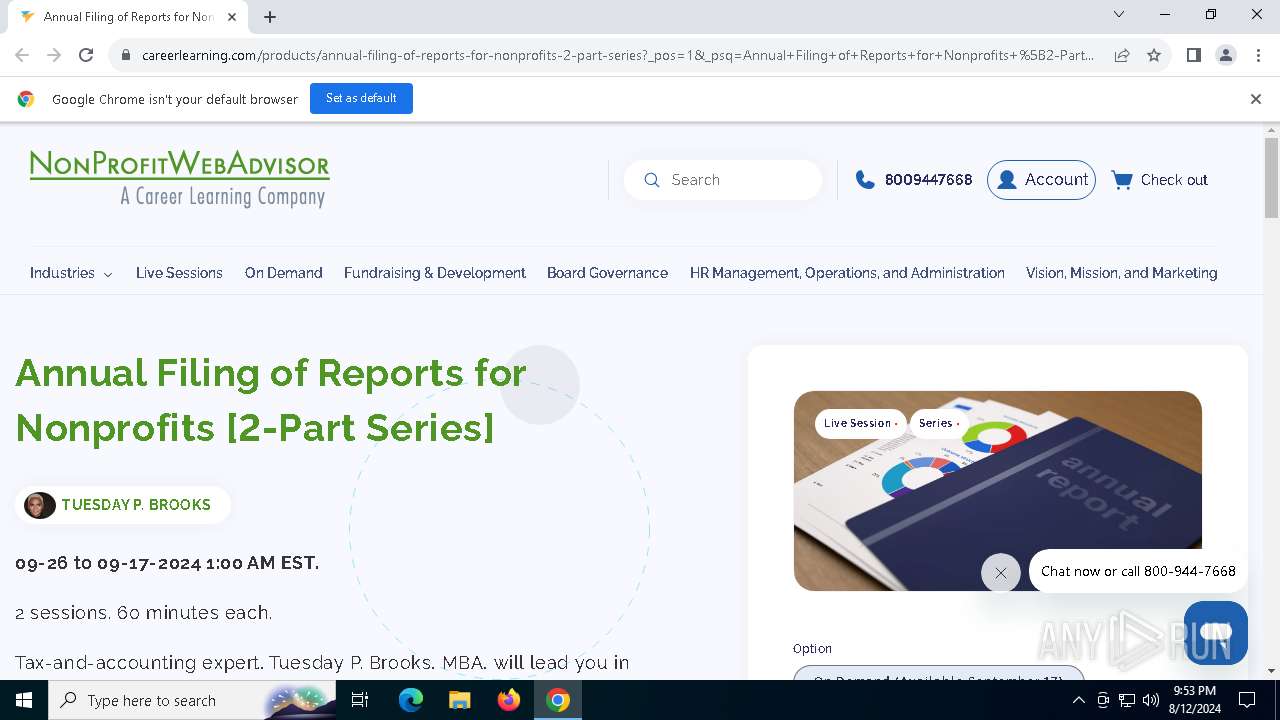Click Chrome icon in taskbar
This screenshot has width=1280, height=720.
pos(558,700)
